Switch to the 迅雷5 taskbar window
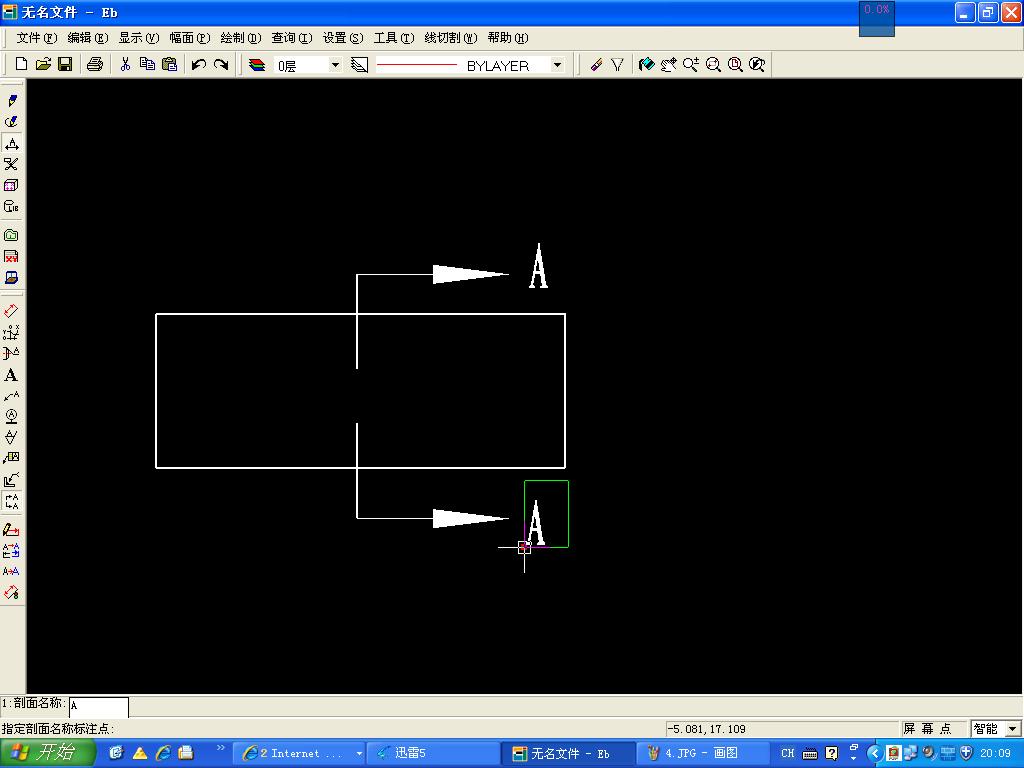This screenshot has height=768, width=1024. point(432,753)
